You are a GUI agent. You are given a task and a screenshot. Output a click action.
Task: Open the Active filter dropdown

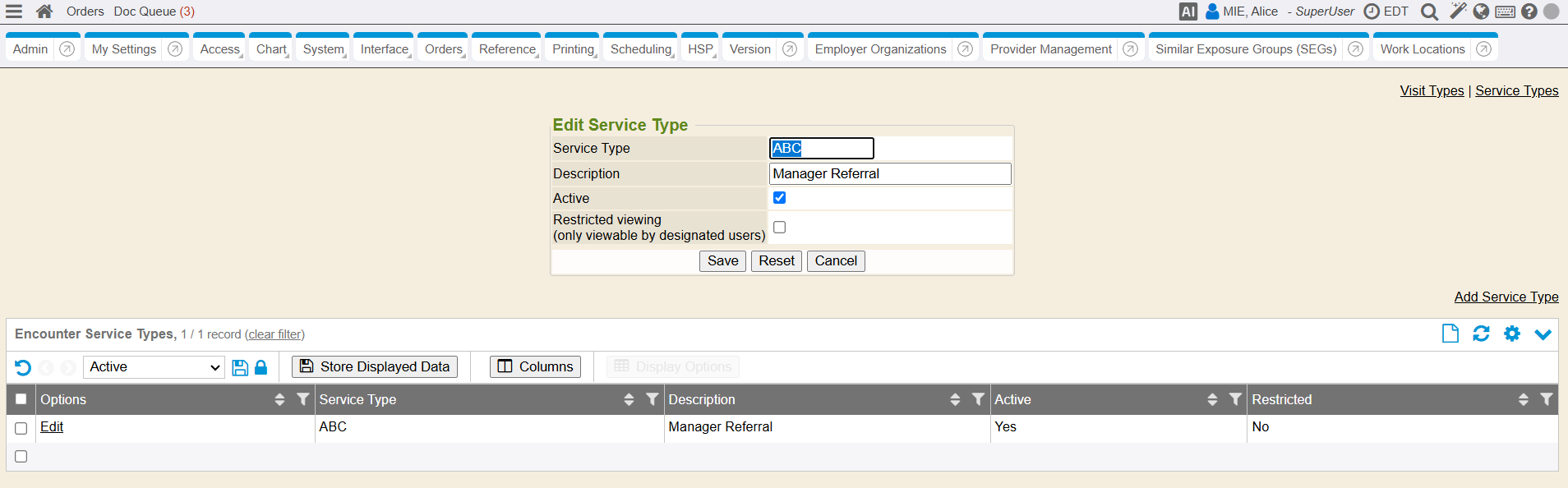pos(154,367)
